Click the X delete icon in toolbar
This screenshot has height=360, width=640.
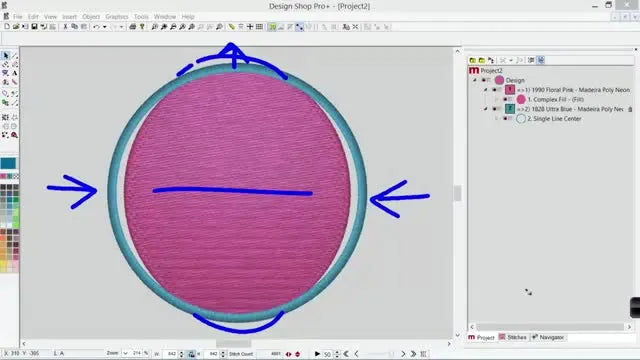coord(356,27)
